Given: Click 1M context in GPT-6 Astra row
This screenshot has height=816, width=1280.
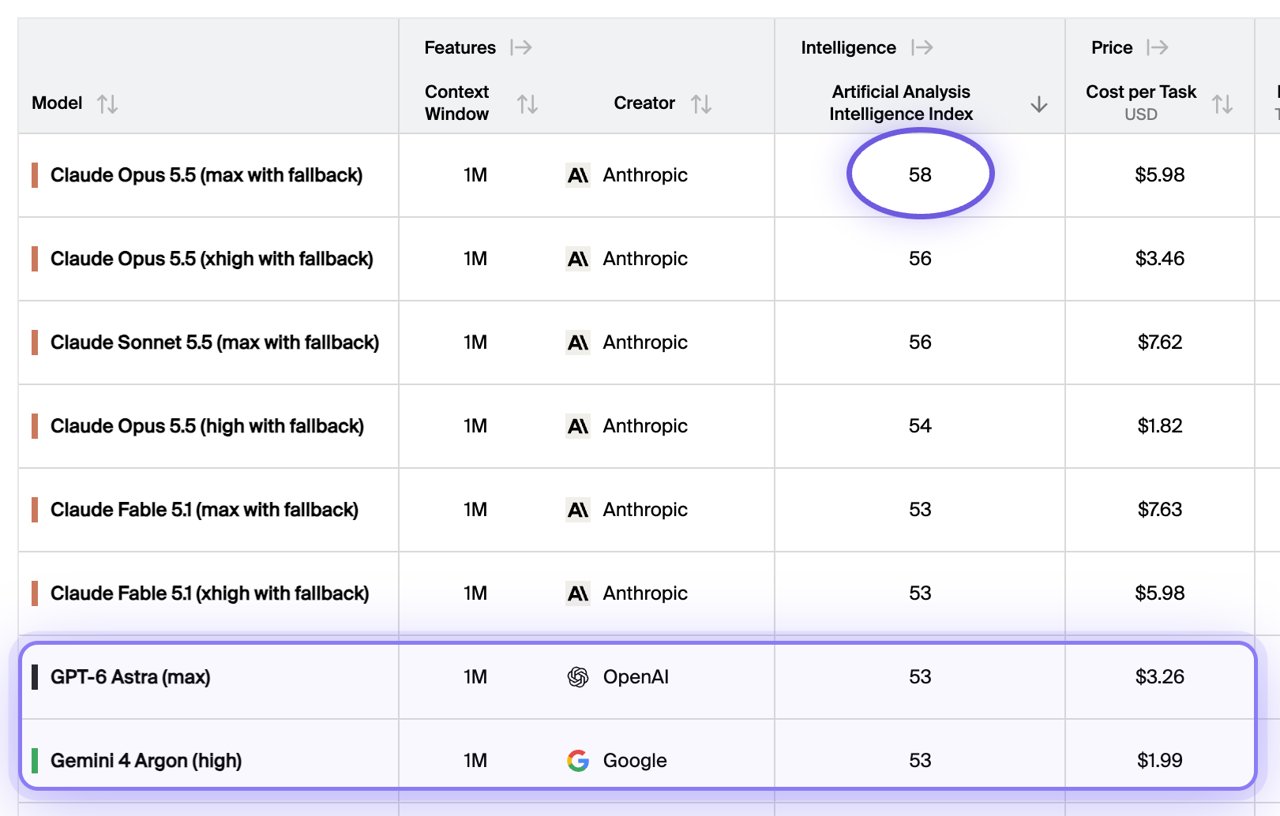Looking at the screenshot, I should [475, 677].
